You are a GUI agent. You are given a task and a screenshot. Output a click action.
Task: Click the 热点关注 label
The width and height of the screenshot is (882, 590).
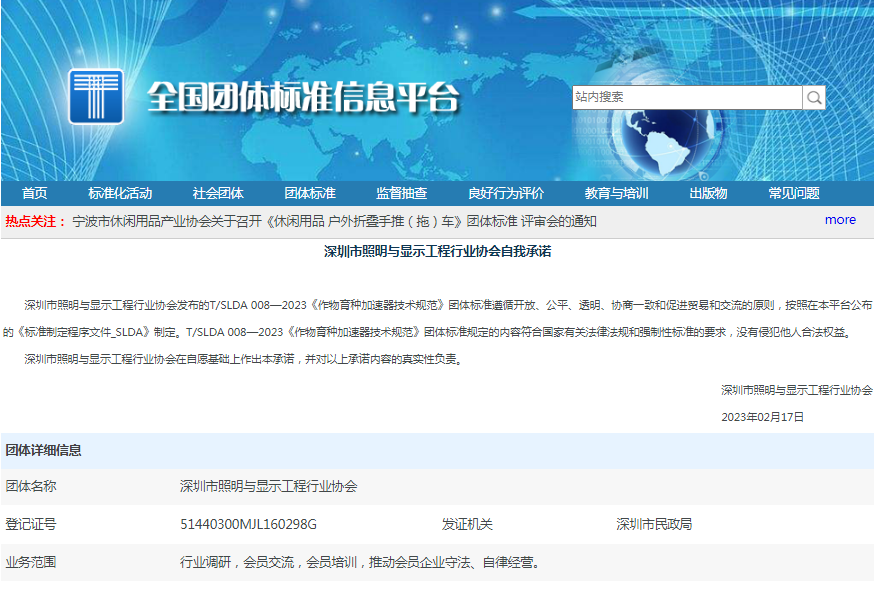(x=35, y=222)
